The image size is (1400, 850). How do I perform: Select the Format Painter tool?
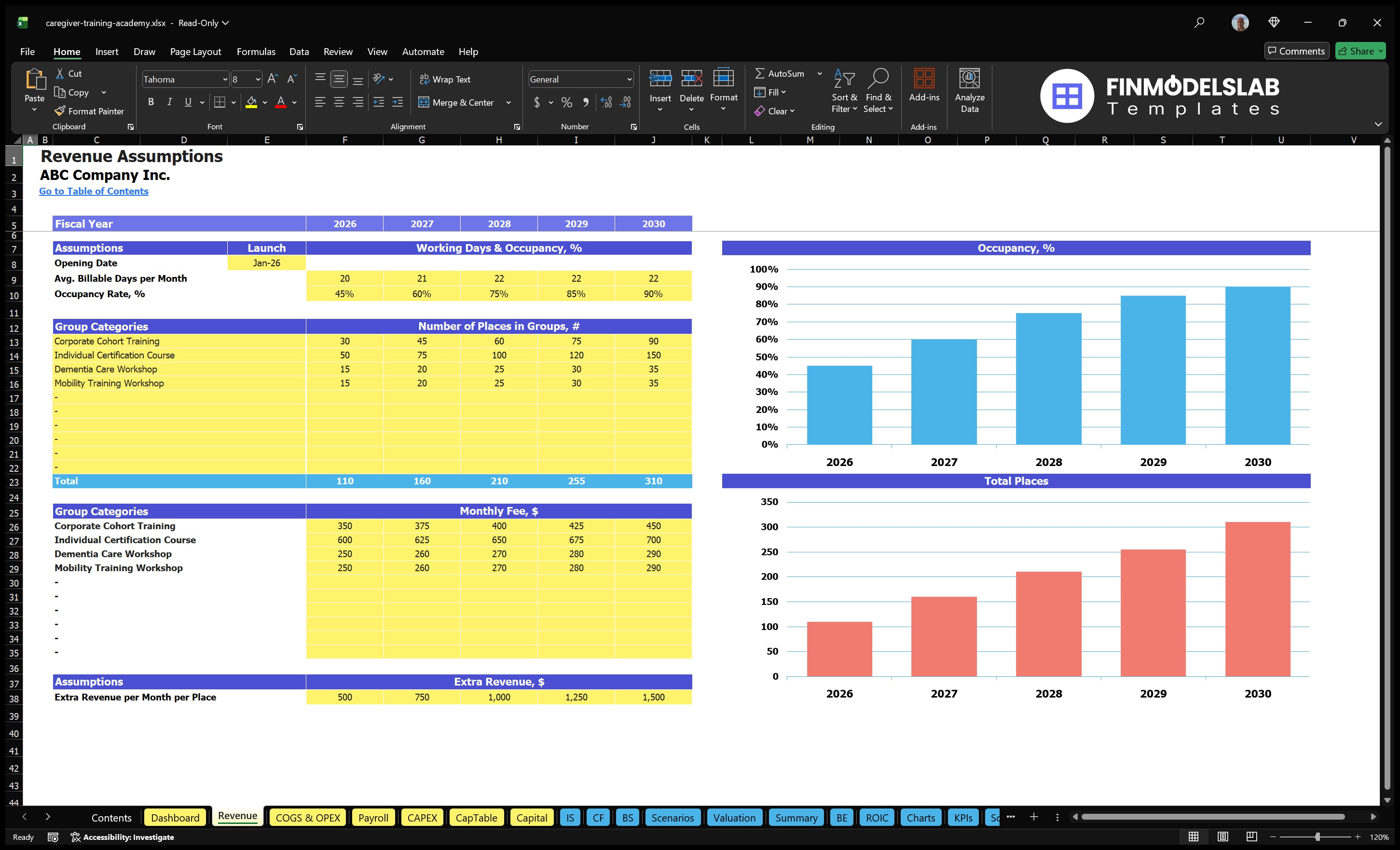click(x=89, y=111)
